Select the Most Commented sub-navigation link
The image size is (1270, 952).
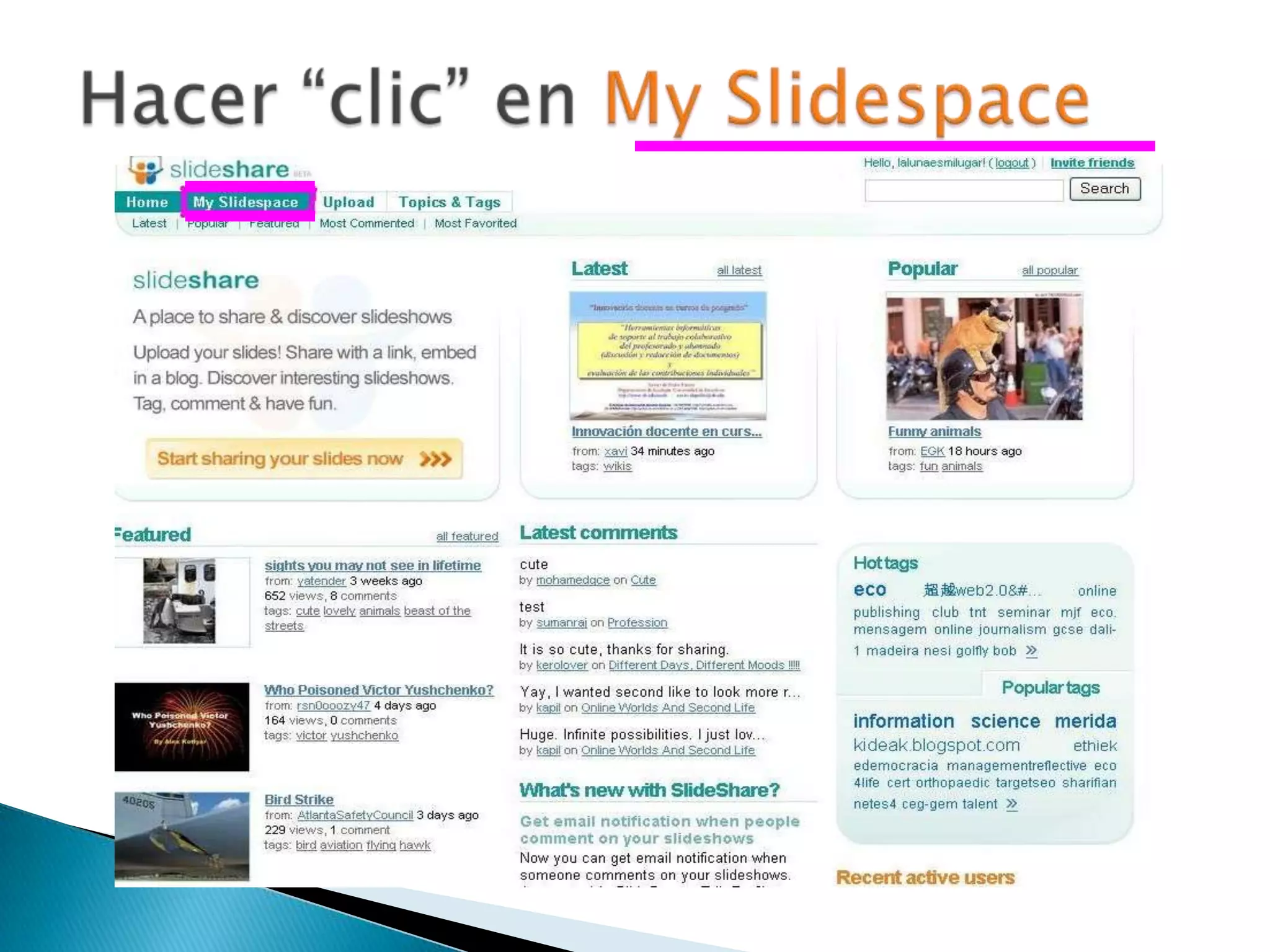(367, 223)
